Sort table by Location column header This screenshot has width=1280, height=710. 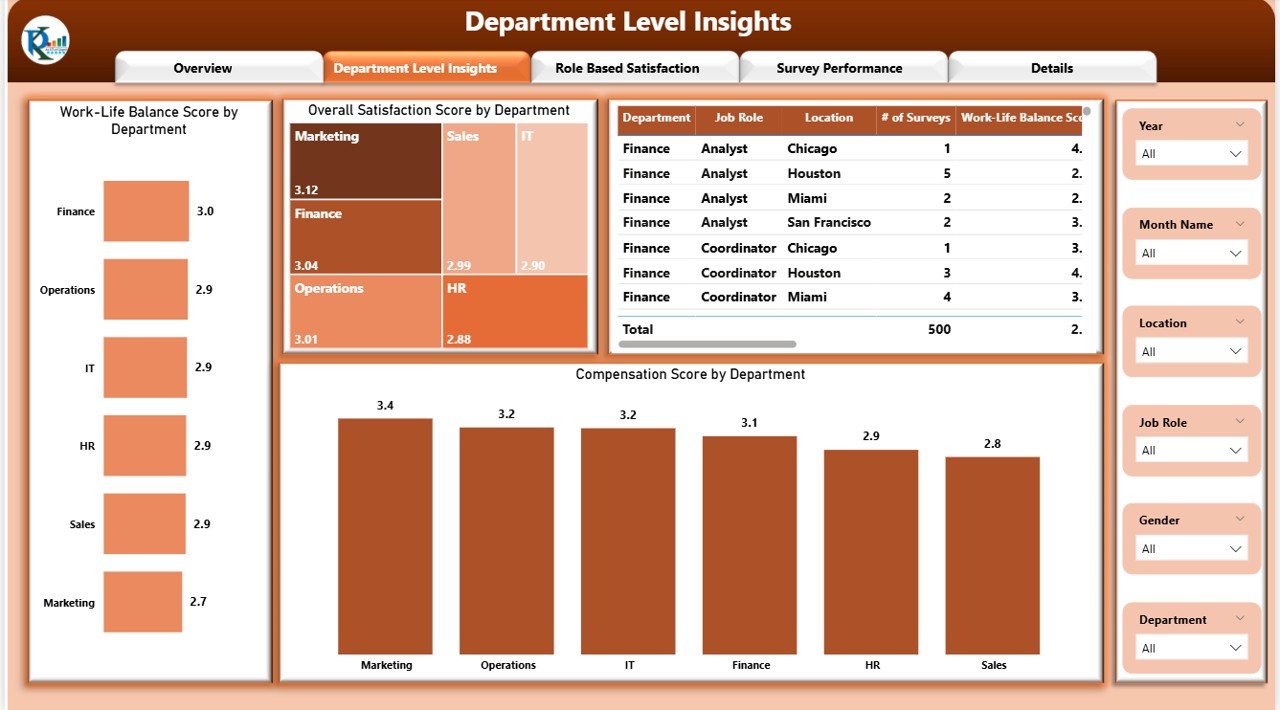pos(829,118)
